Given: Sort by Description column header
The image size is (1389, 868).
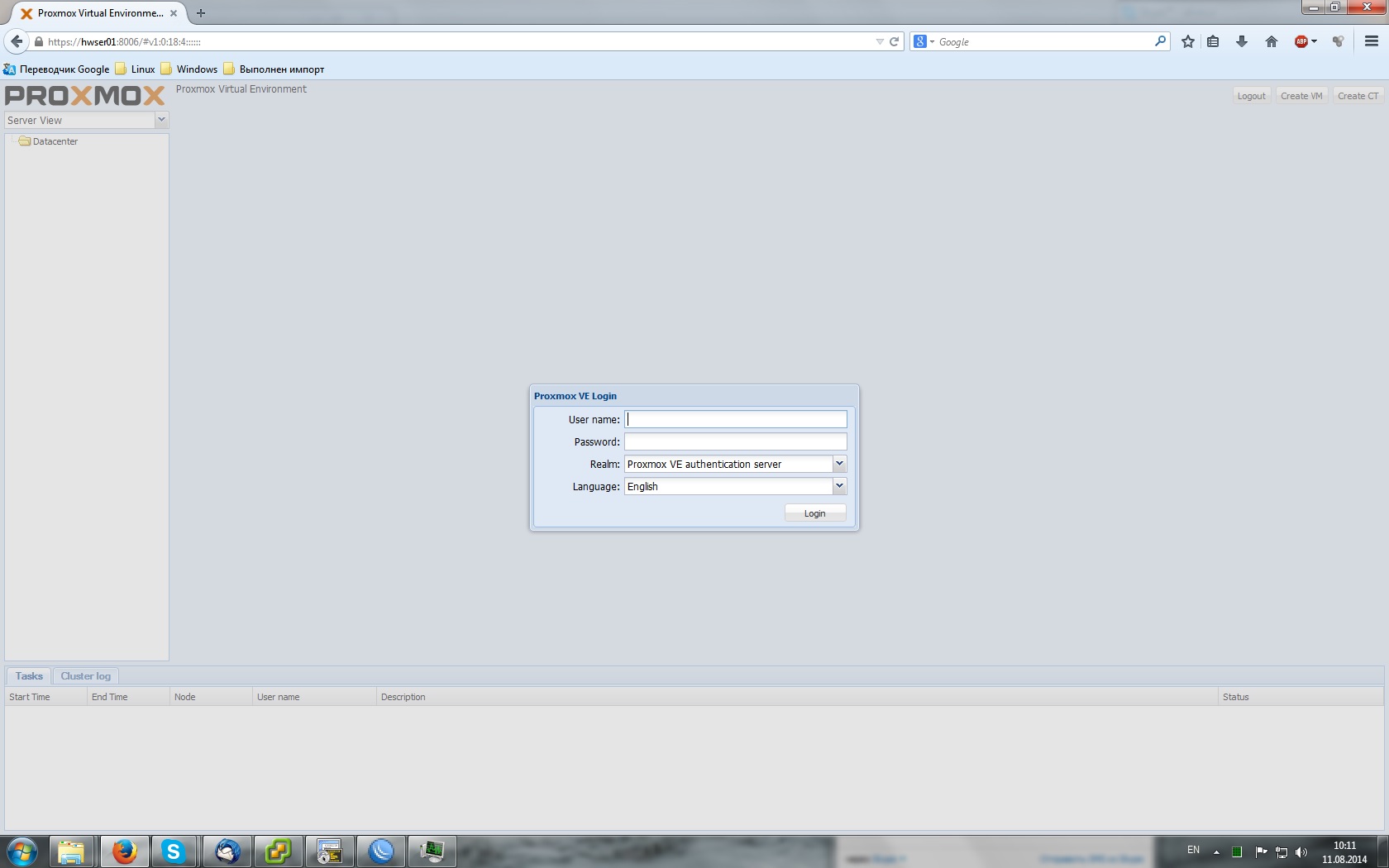Looking at the screenshot, I should point(797,697).
